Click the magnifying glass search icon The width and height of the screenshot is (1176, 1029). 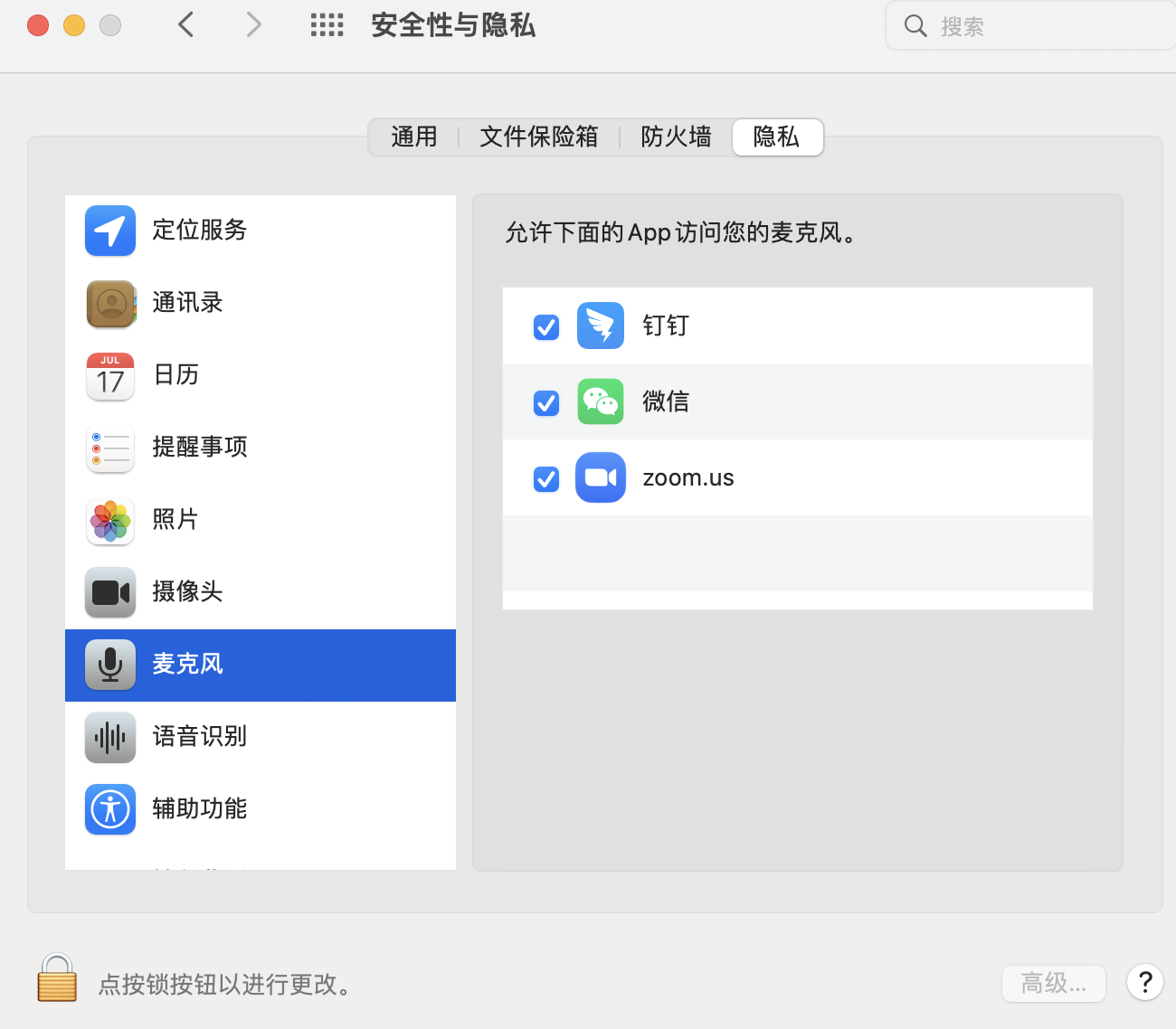(915, 26)
